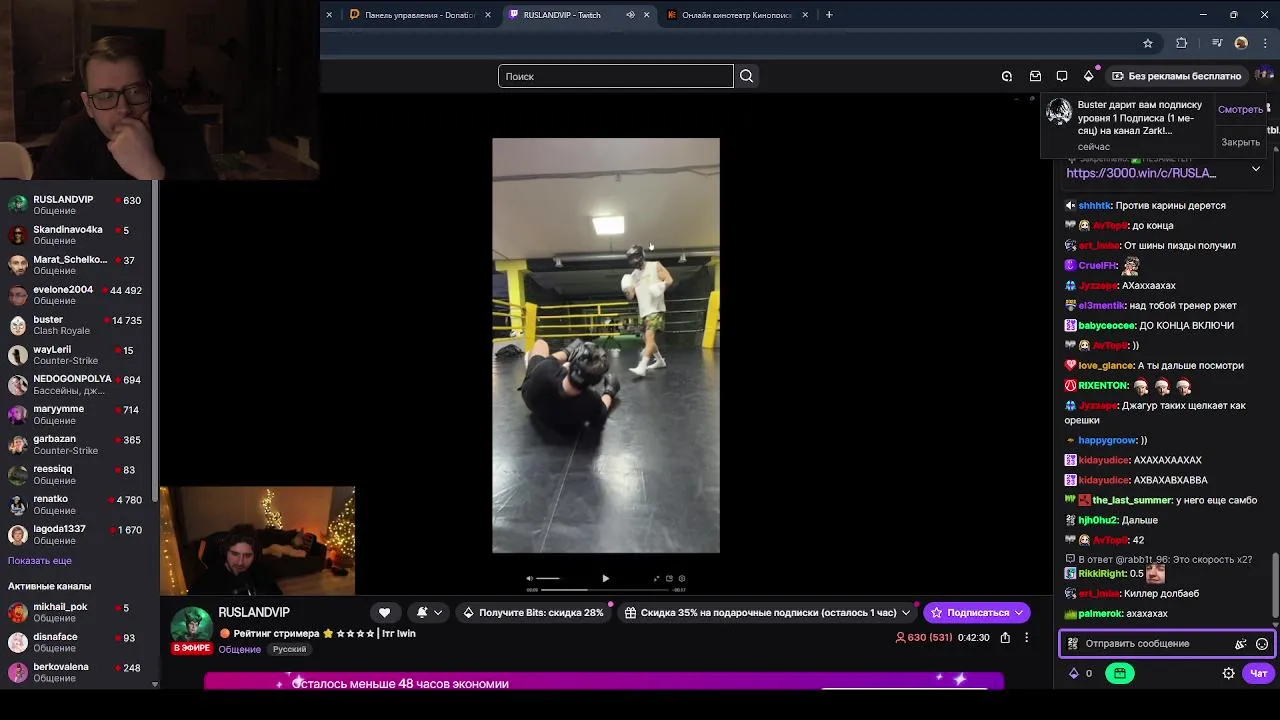Image resolution: width=1280 pixels, height=720 pixels.
Task: Seek on the video progress bar
Action: click(606, 590)
